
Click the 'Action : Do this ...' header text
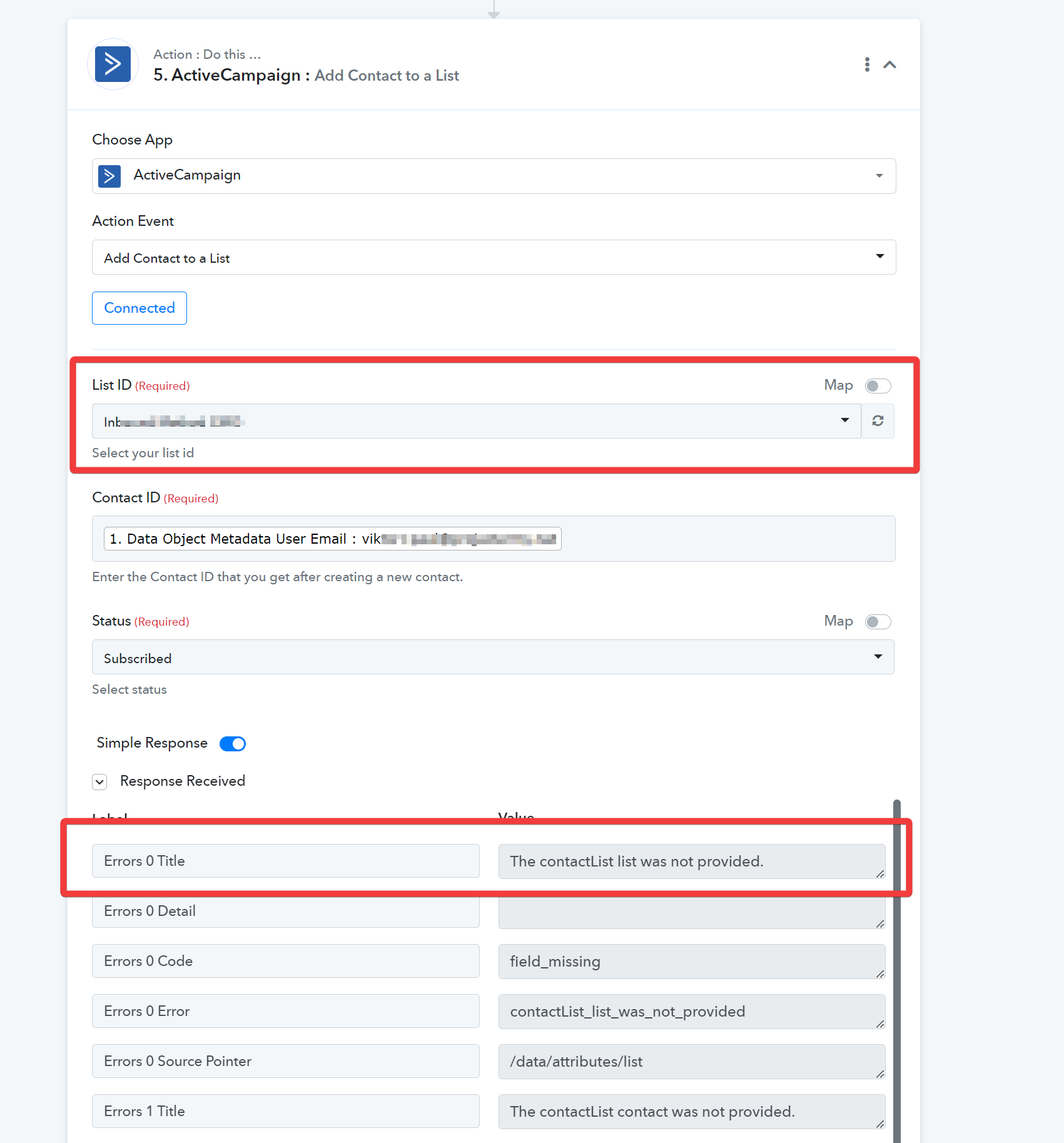click(207, 54)
